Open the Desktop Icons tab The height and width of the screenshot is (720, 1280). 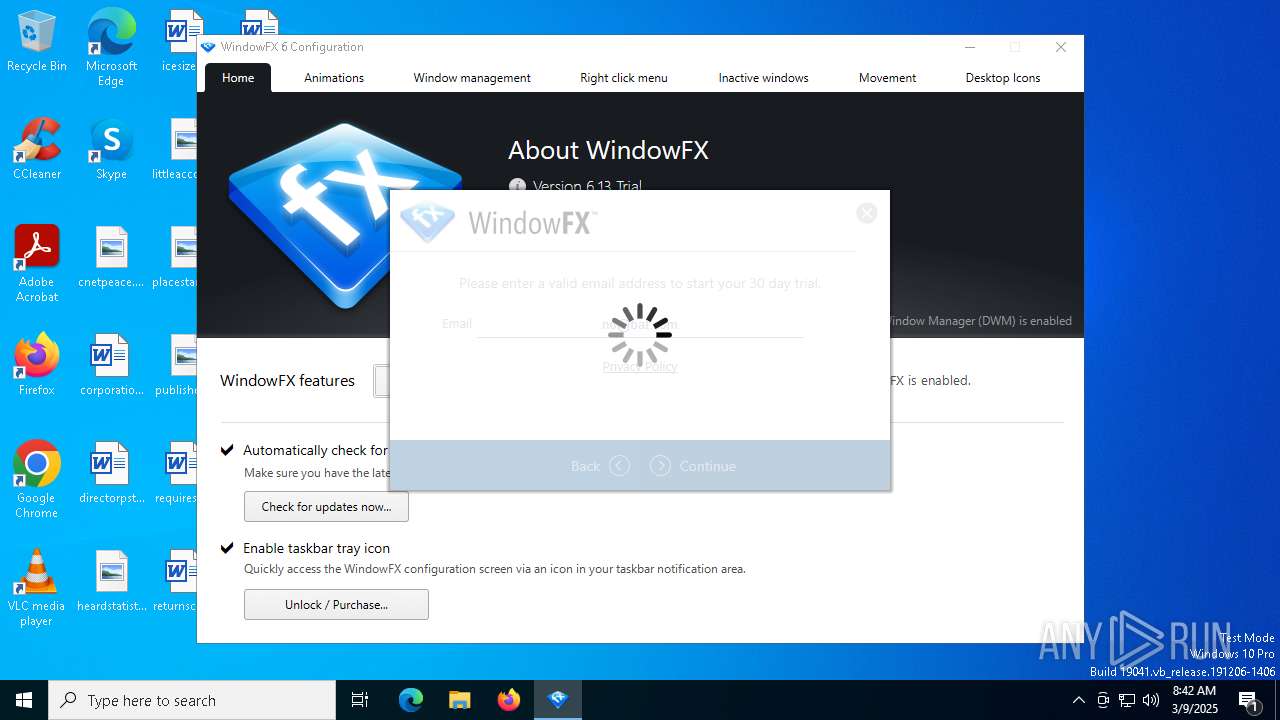(1003, 78)
